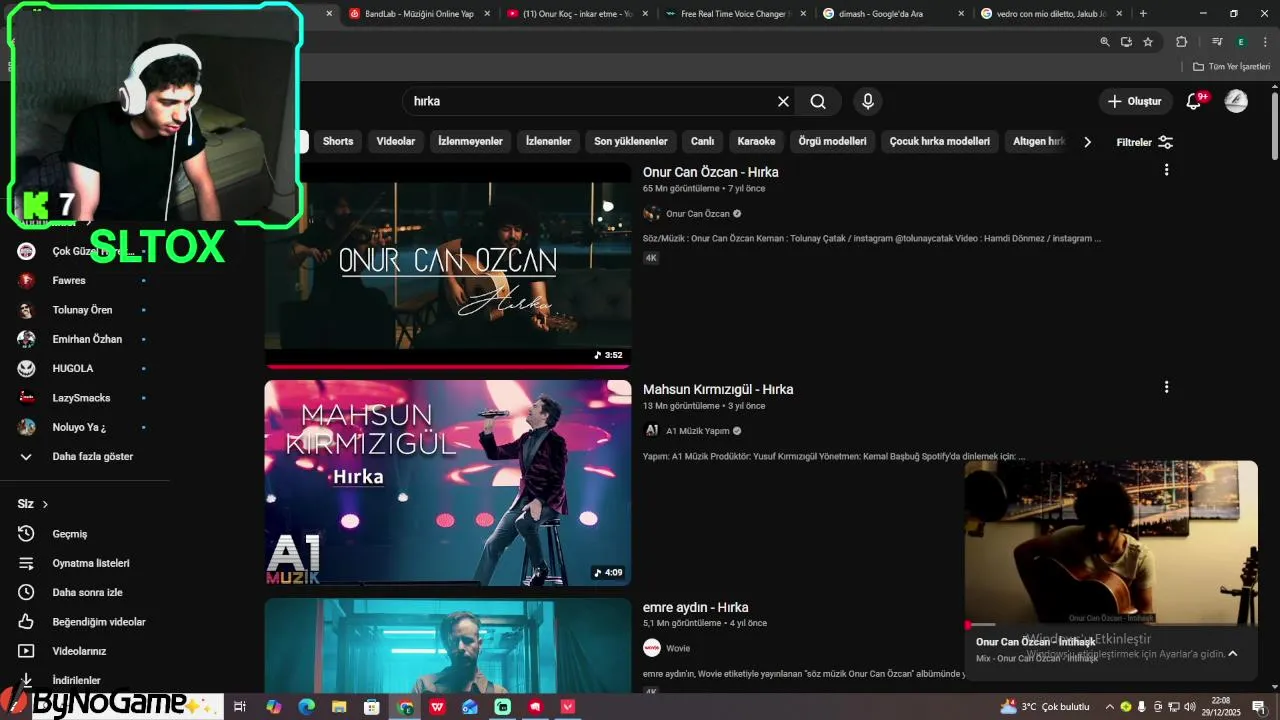The width and height of the screenshot is (1280, 720).
Task: Open a new browser tab
Action: pos(1143,14)
